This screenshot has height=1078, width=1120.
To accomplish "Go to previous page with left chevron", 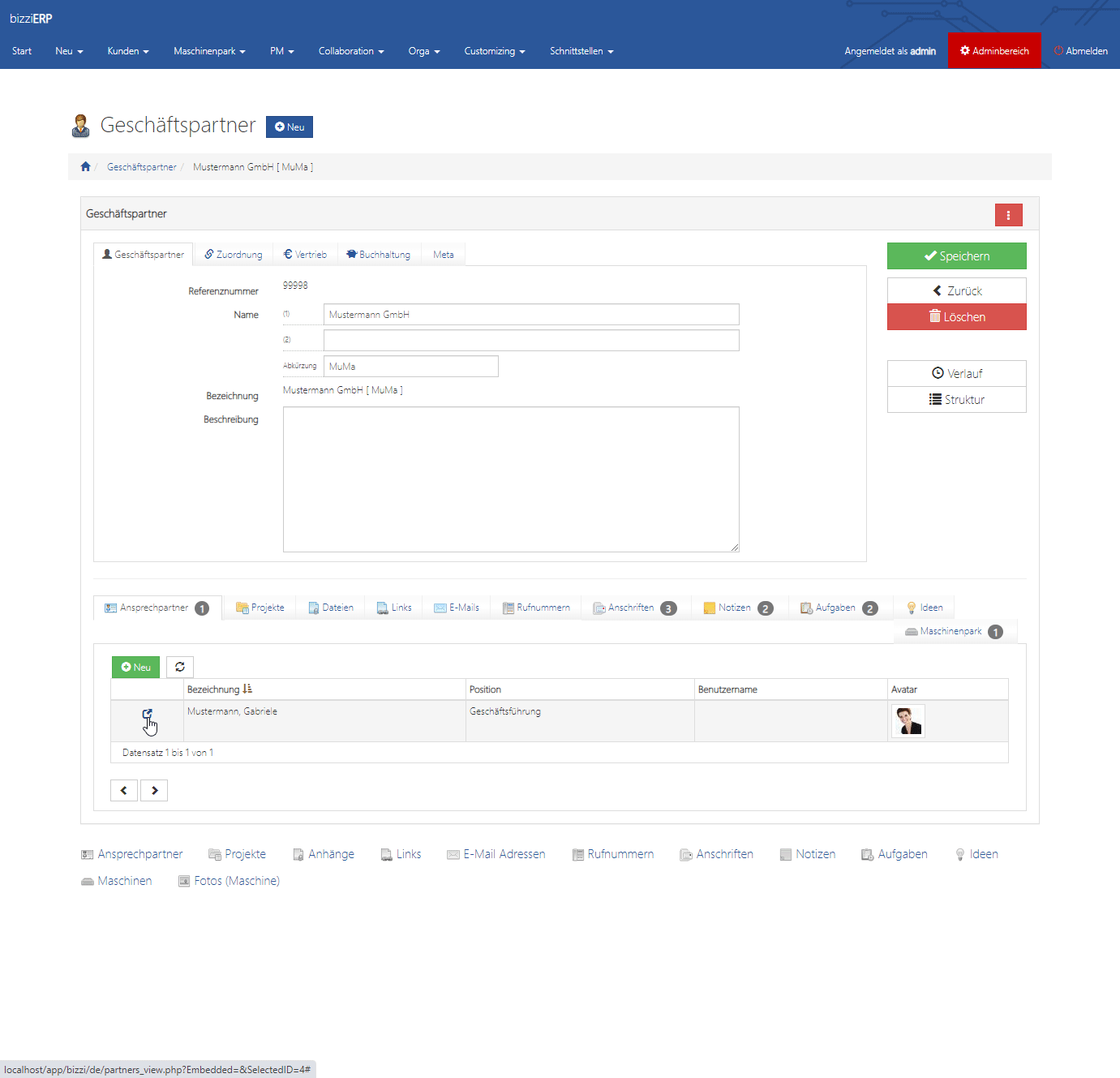I will click(x=124, y=790).
